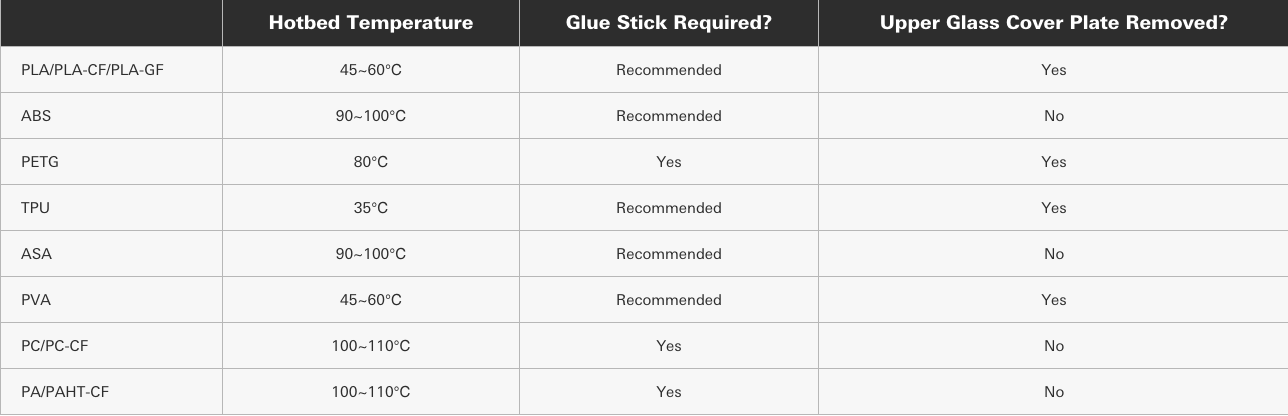Click the Hotbed Temperature column header

(370, 23)
